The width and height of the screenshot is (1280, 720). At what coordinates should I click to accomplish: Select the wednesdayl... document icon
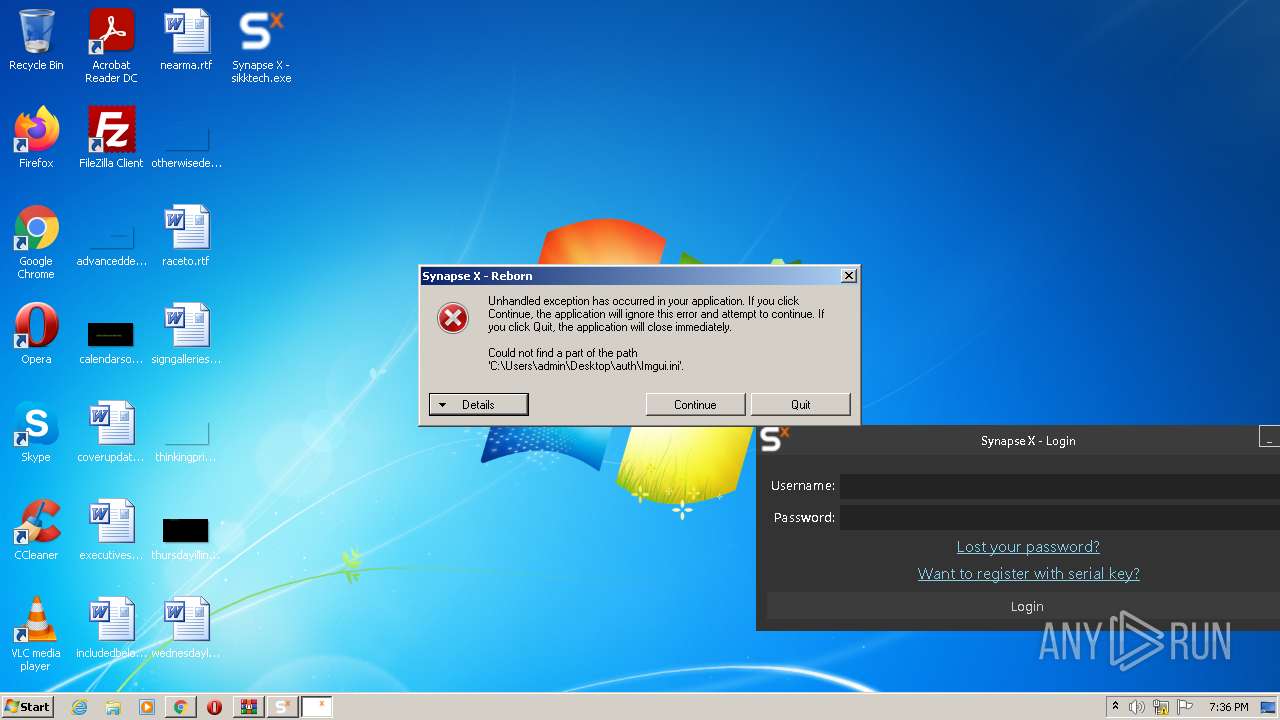tap(186, 629)
